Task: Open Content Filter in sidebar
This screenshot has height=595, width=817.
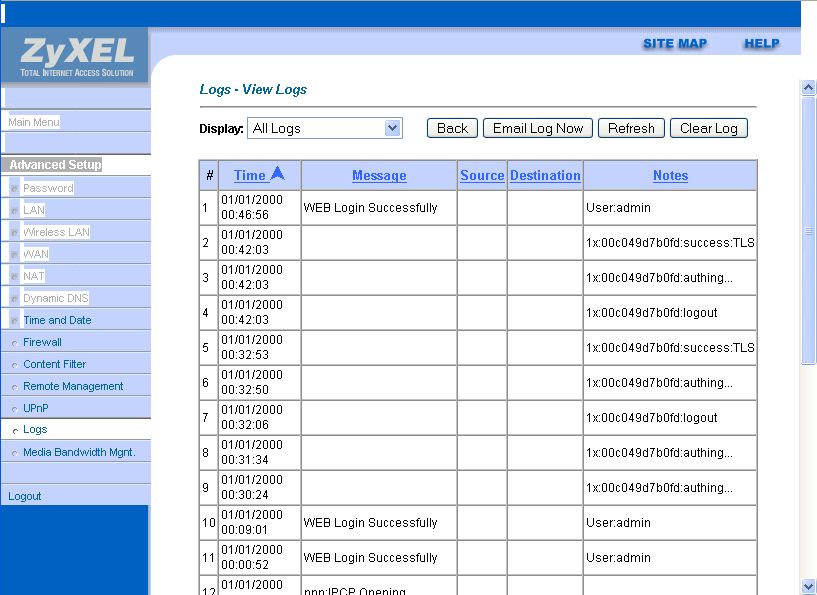Action: pyautogui.click(x=54, y=364)
